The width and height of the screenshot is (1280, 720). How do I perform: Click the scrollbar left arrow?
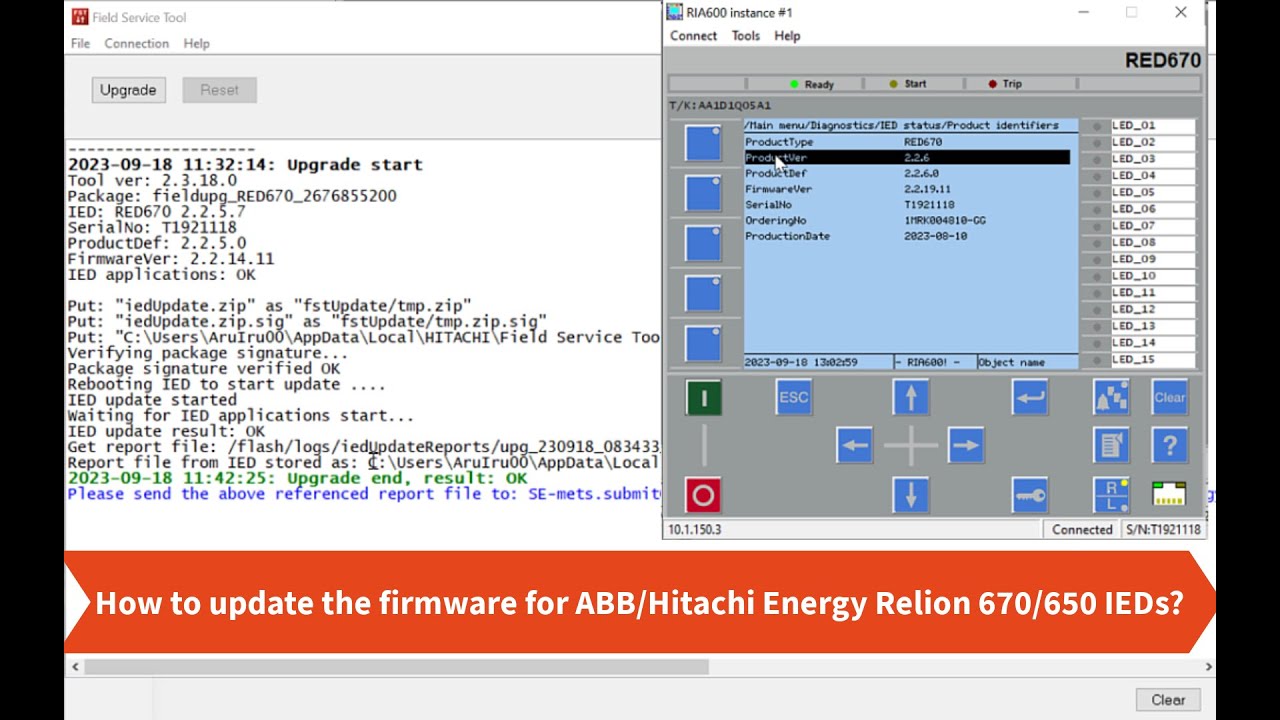pyautogui.click(x=74, y=666)
